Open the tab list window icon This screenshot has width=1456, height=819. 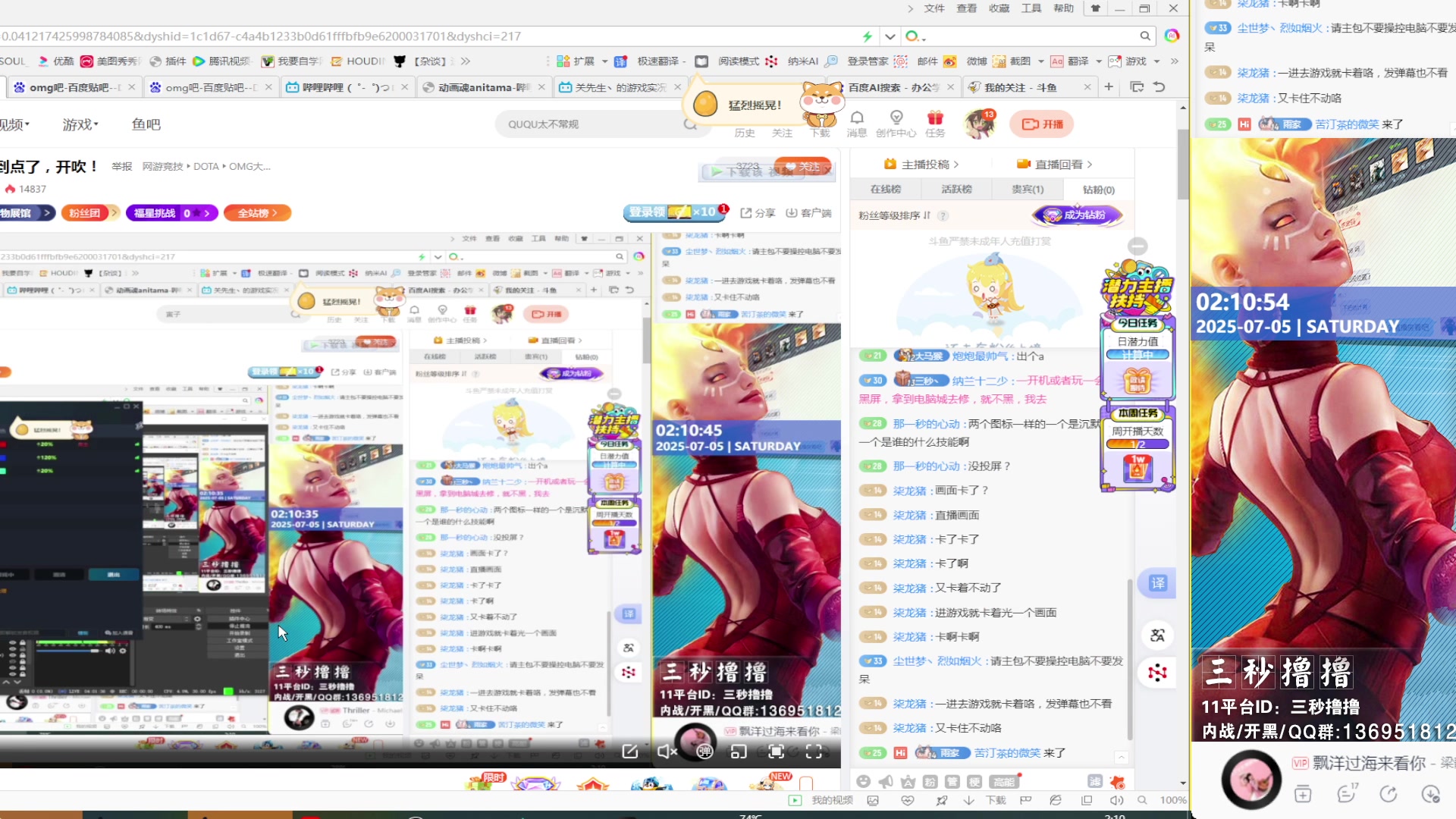tap(1137, 87)
